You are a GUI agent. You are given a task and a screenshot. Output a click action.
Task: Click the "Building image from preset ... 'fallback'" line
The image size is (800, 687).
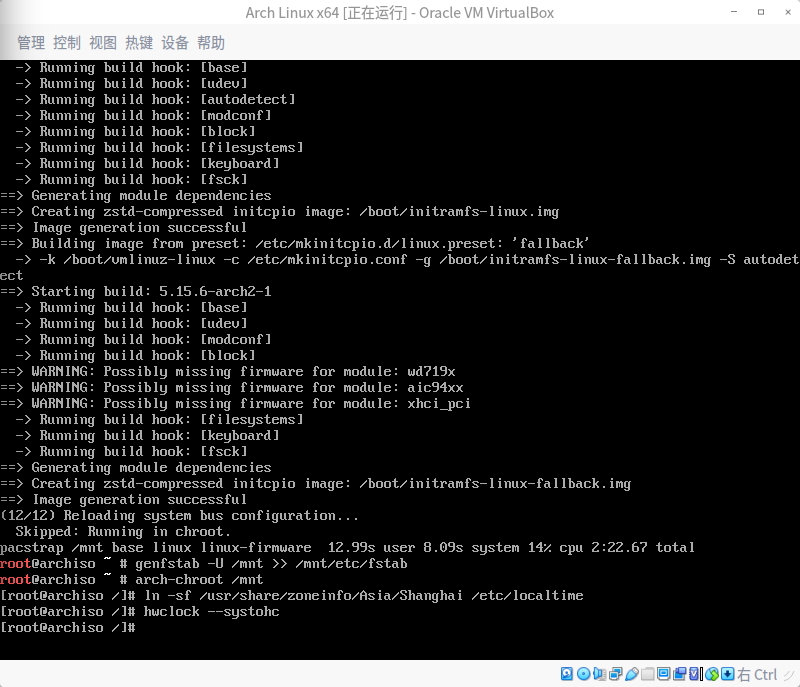[x=295, y=243]
